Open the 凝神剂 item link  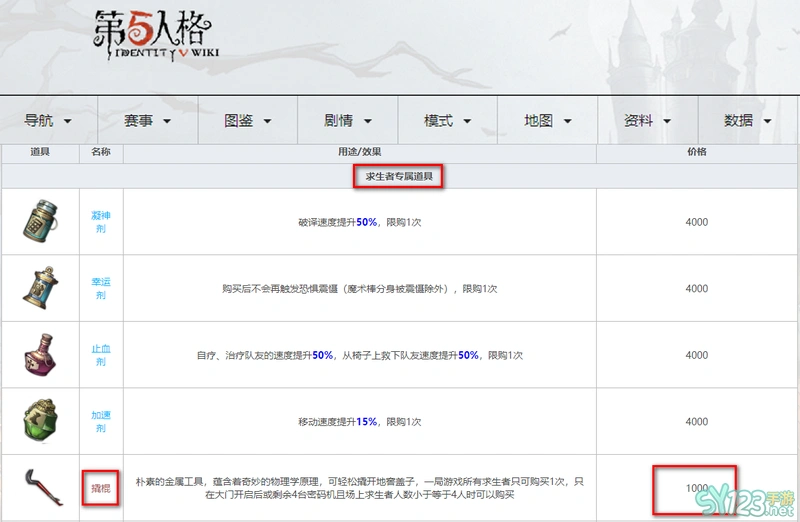pos(101,221)
